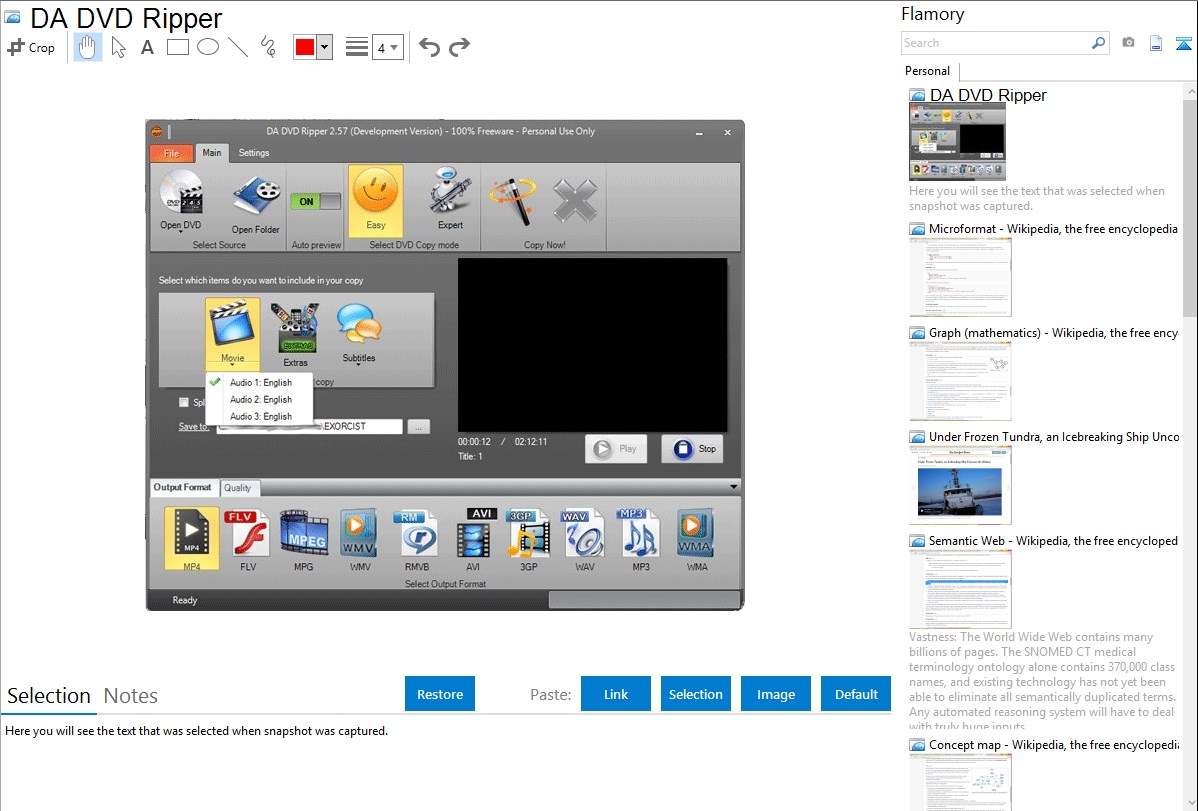The width and height of the screenshot is (1198, 811).
Task: Choose Audio 2: English track
Action: tap(261, 399)
